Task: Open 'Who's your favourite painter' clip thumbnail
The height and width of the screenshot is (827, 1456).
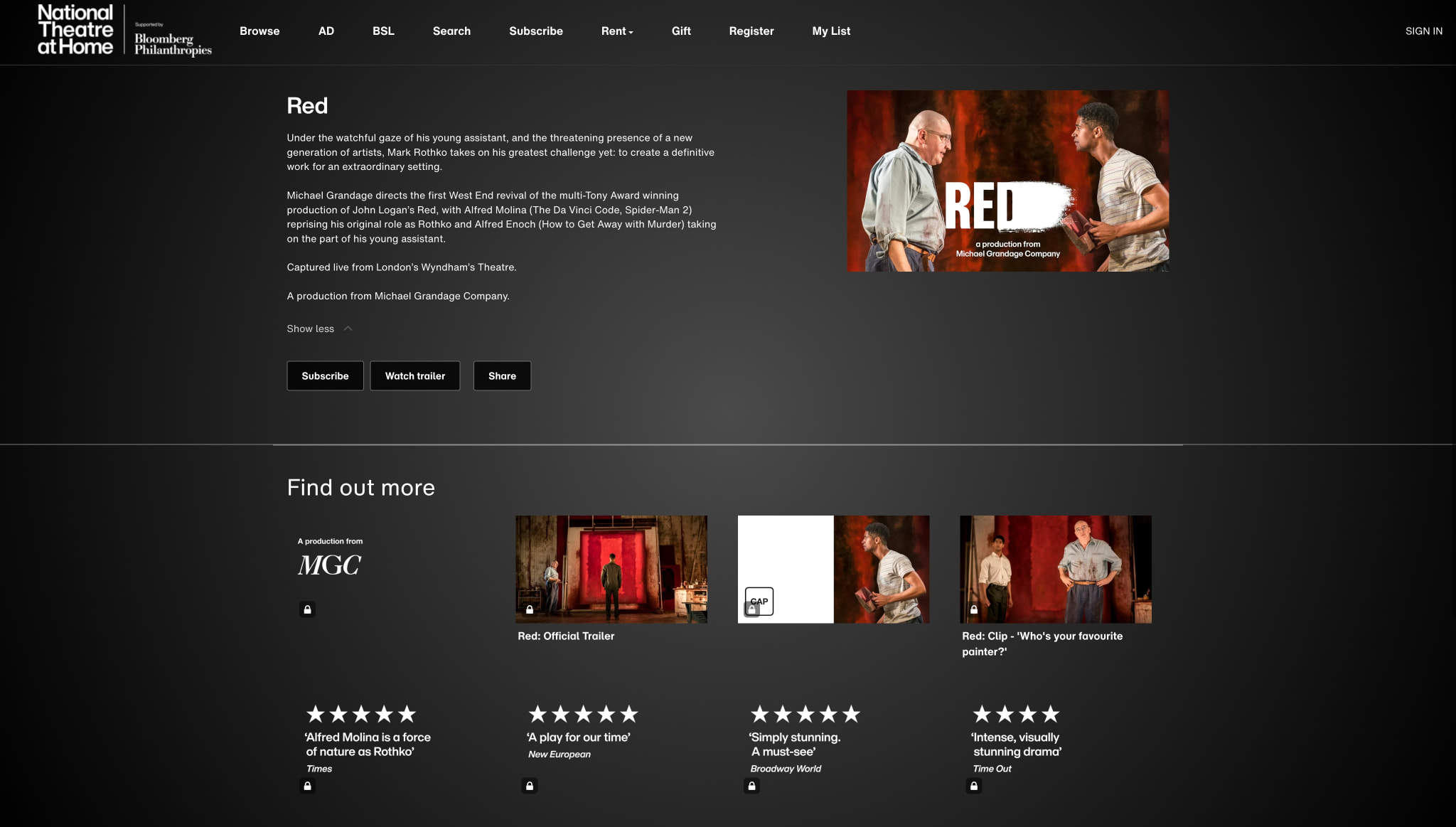Action: (x=1056, y=570)
